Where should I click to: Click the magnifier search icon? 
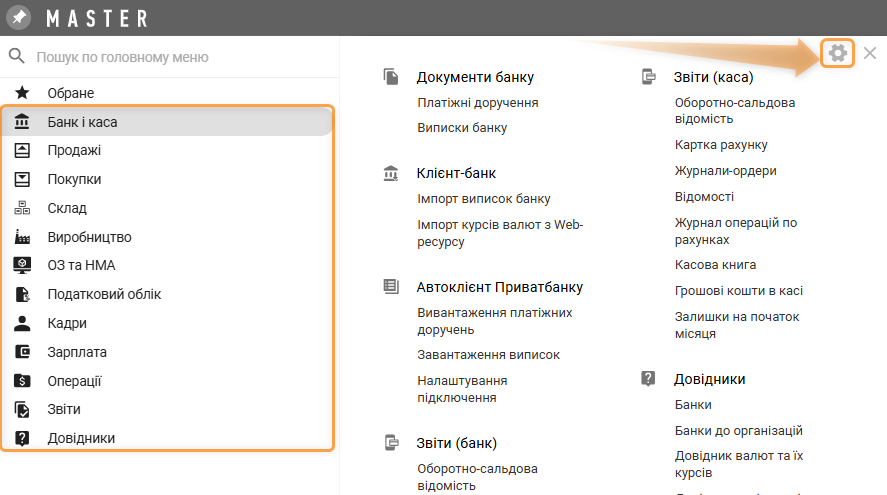click(16, 57)
